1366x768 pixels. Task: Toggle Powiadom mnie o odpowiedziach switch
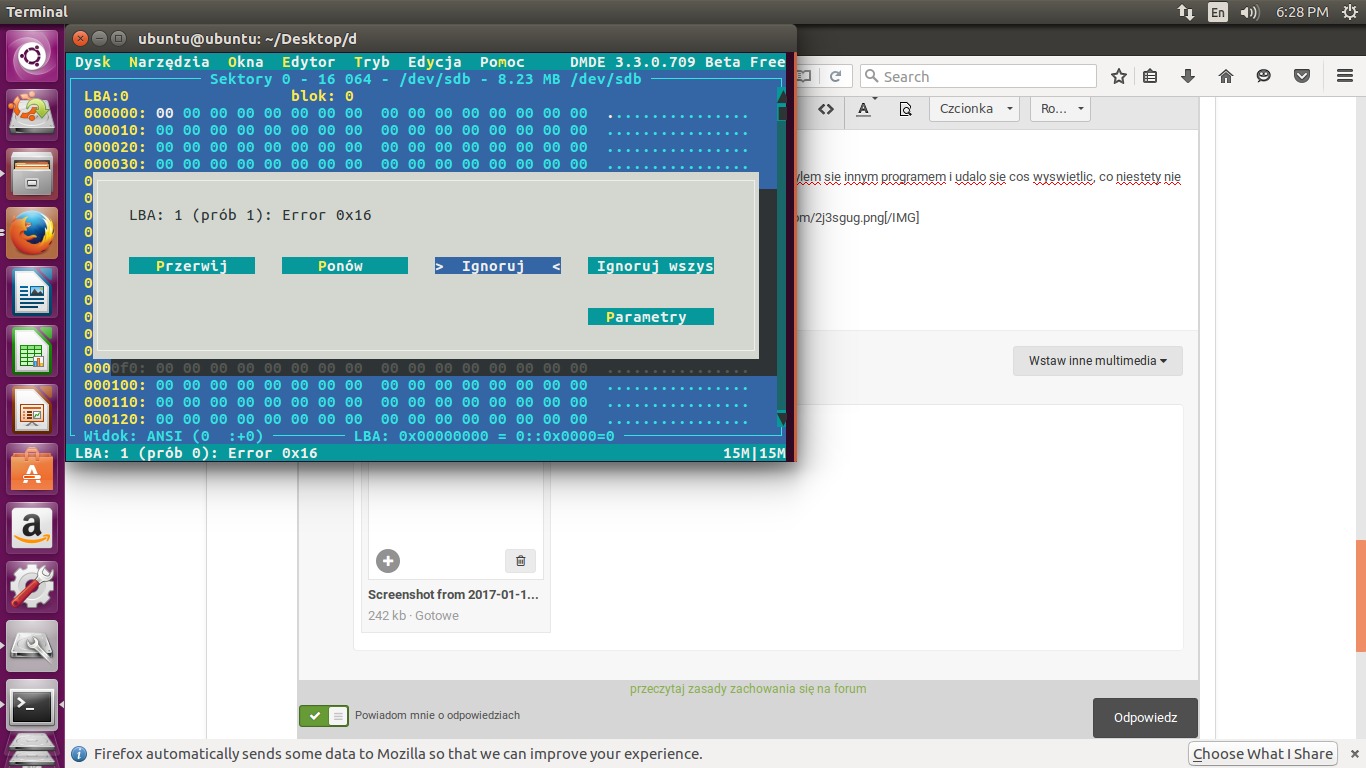tap(323, 716)
